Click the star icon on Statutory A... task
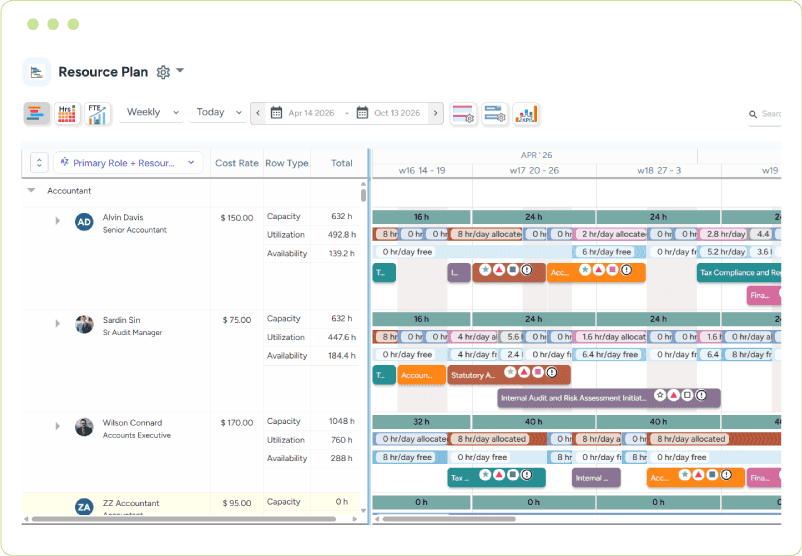802x556 pixels. (510, 372)
